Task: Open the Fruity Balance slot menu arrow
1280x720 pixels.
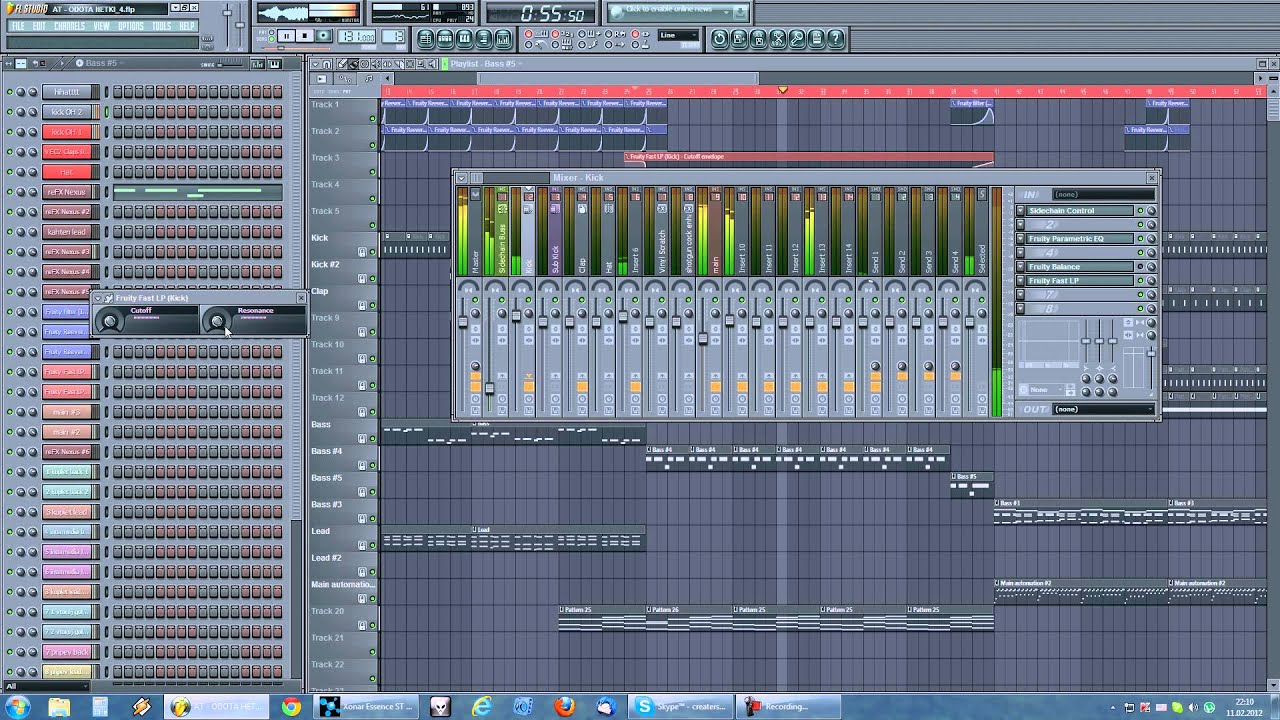Action: pos(1020,267)
